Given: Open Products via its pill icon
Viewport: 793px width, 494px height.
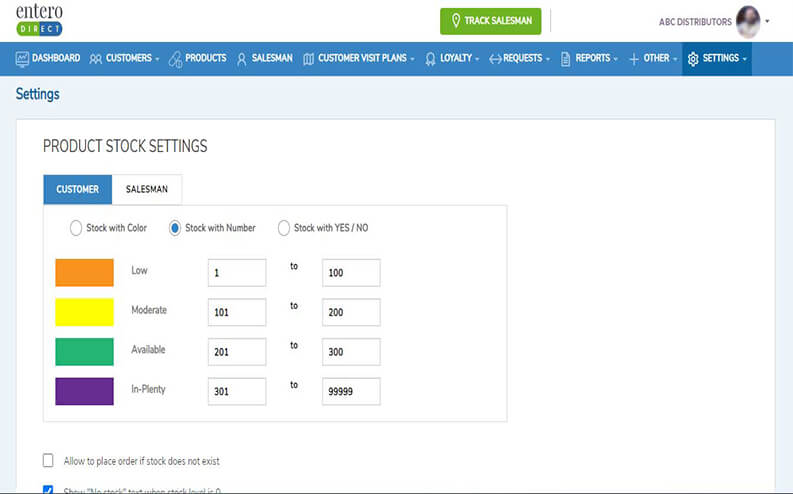Looking at the screenshot, I should pyautogui.click(x=176, y=59).
